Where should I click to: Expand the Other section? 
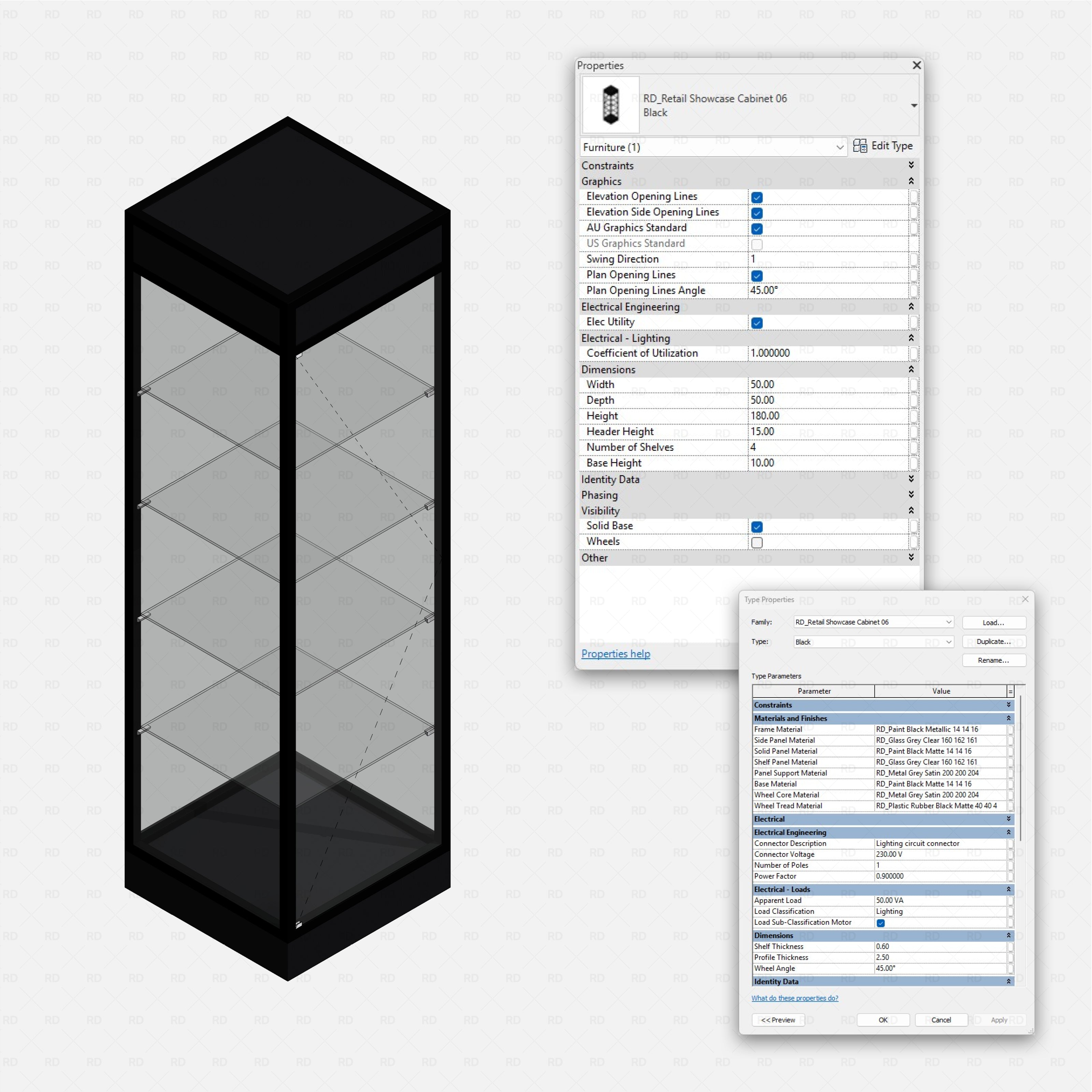point(910,557)
